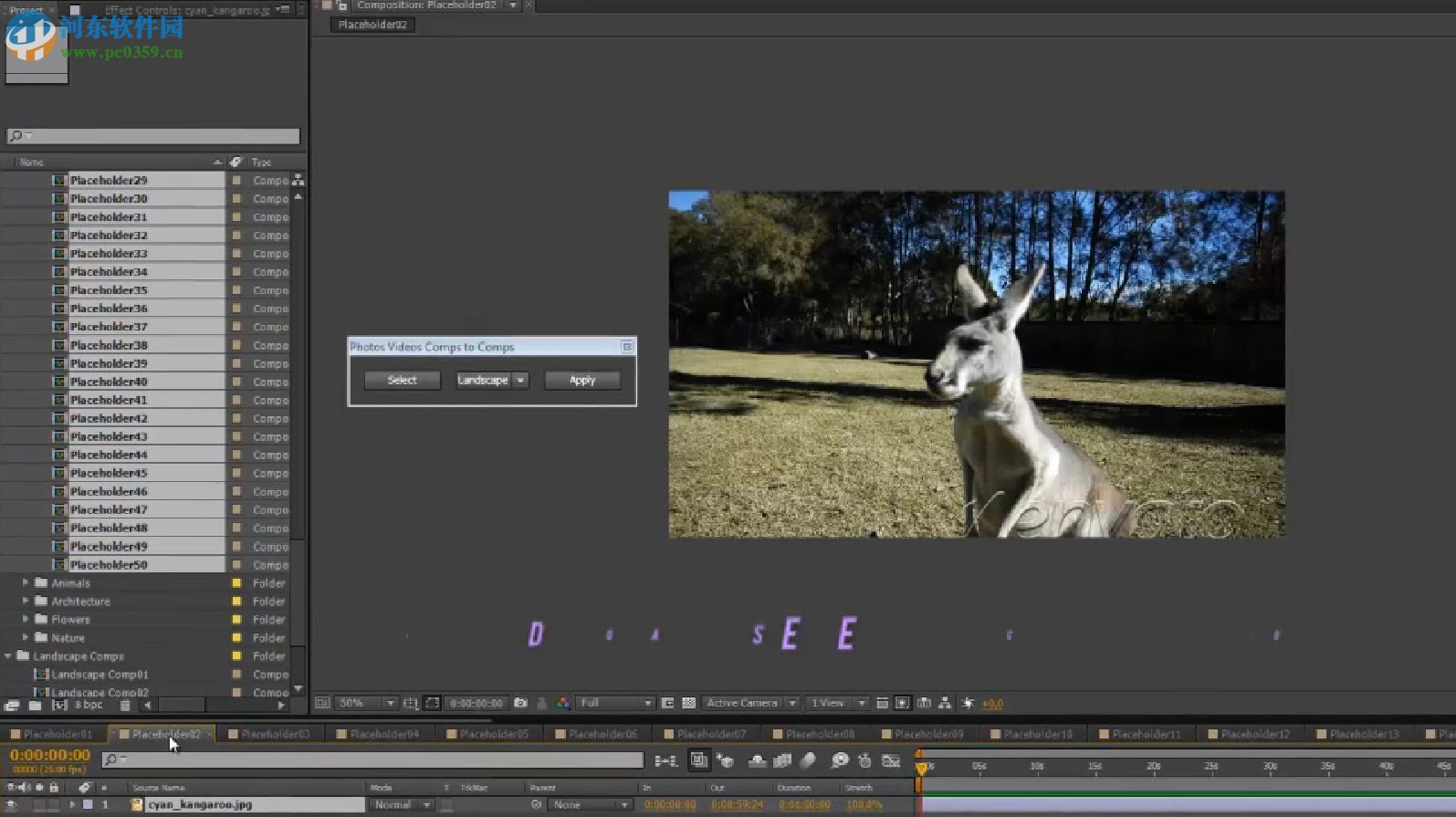1456x817 pixels.
Task: Click interpret footage icon in project footer
Action: pos(12,706)
